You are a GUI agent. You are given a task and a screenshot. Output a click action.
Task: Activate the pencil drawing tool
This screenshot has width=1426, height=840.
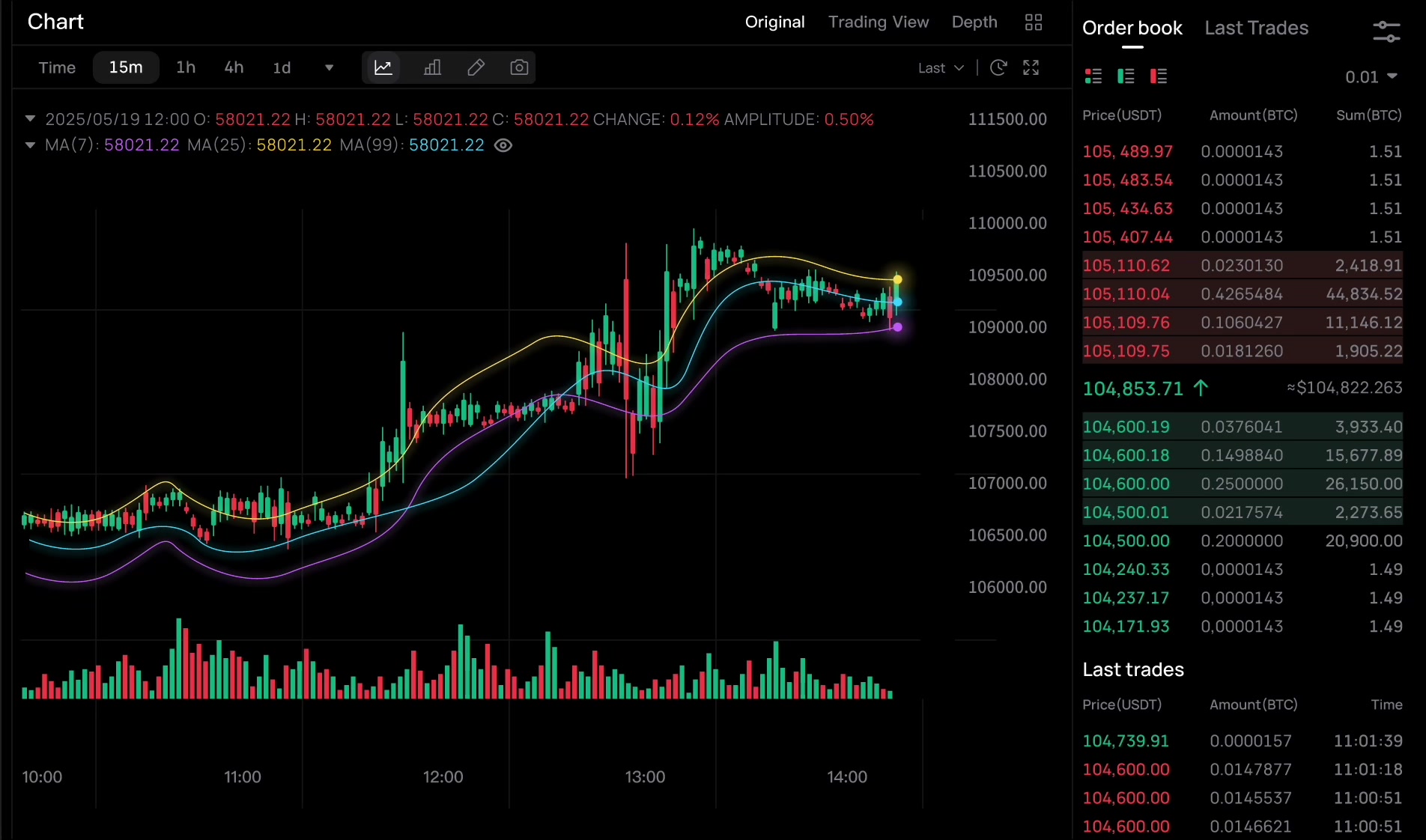pos(476,68)
